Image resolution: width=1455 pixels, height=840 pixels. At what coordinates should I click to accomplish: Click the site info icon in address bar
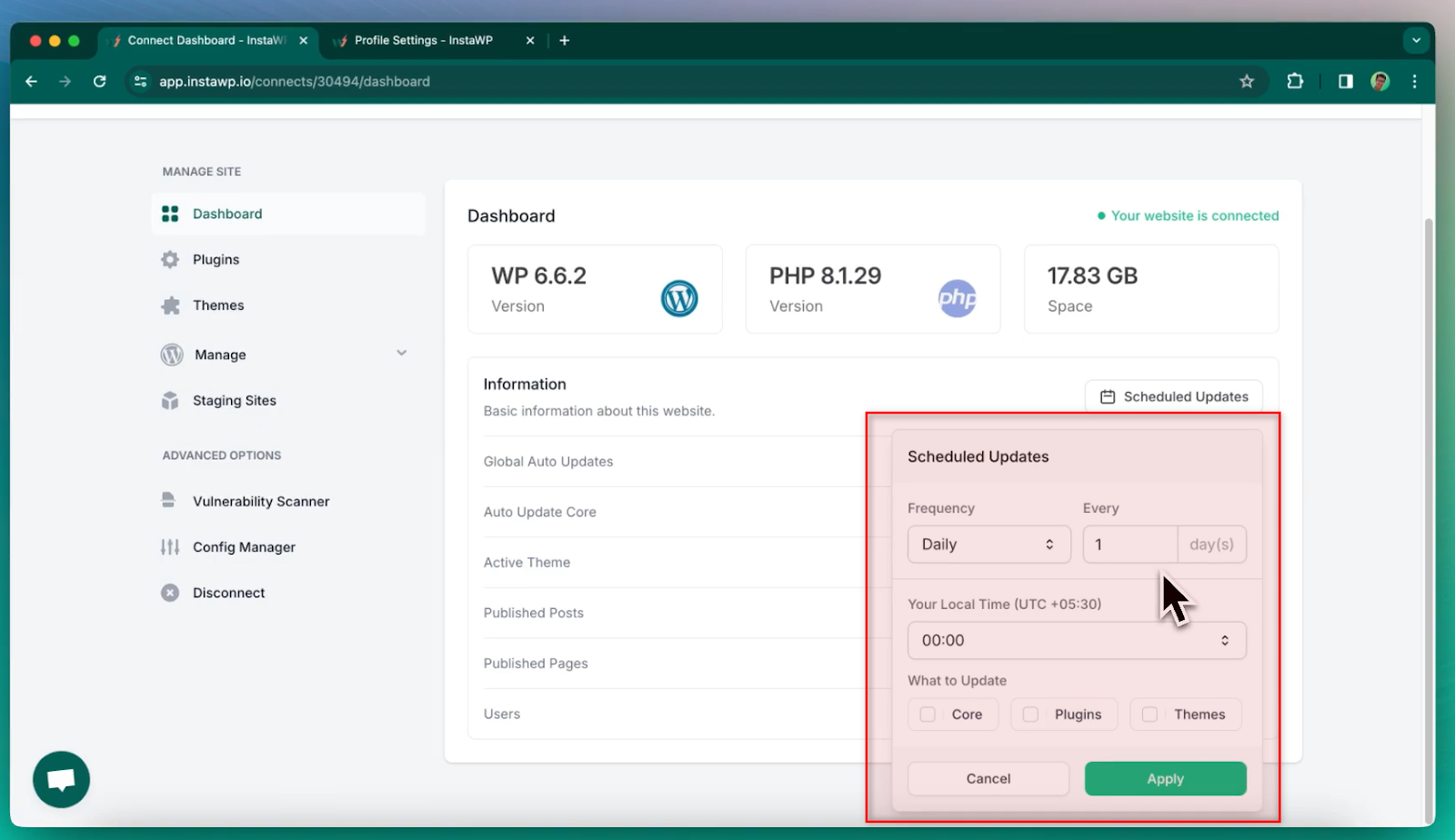[140, 82]
